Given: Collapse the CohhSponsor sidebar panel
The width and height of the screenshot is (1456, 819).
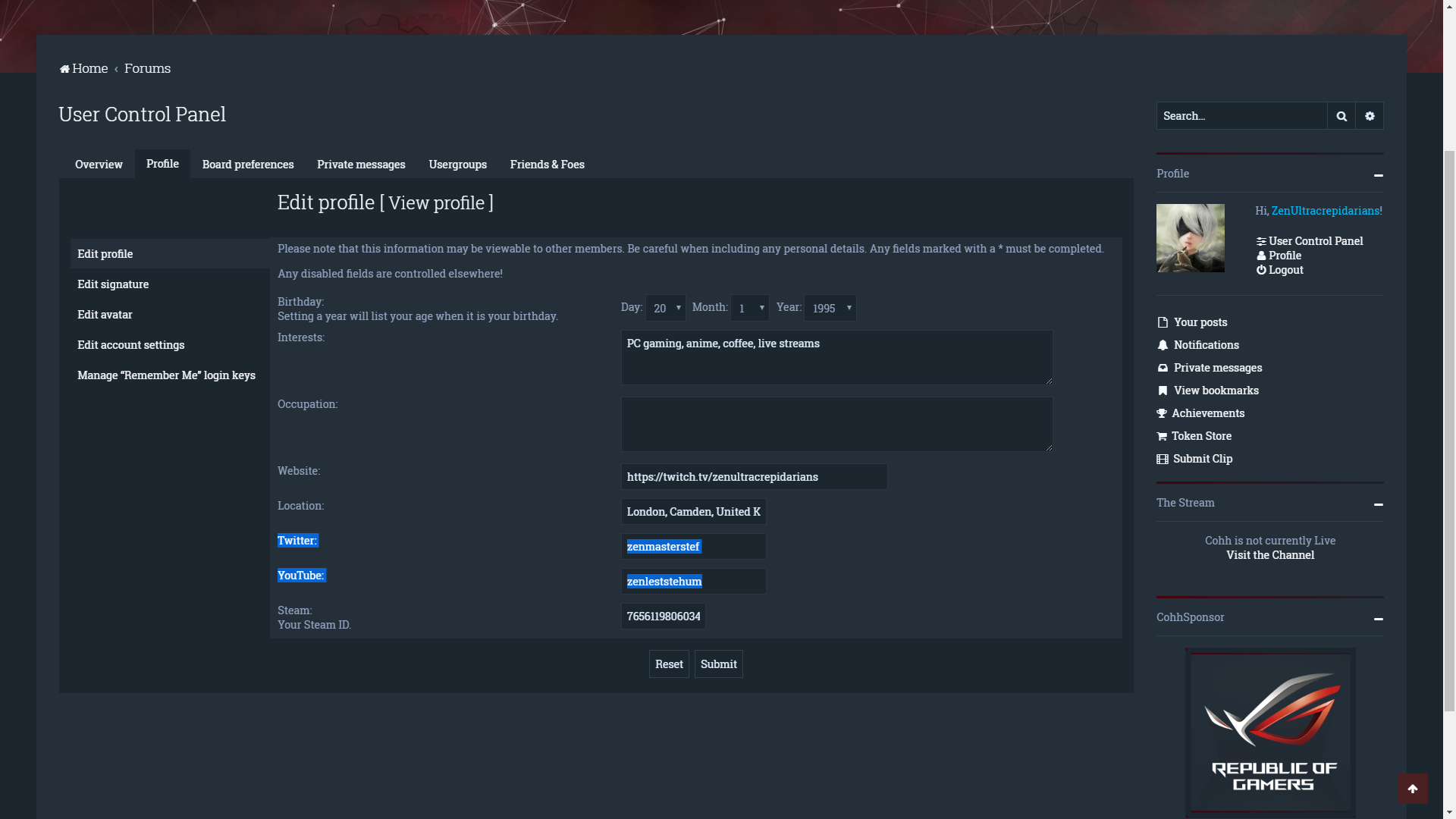Looking at the screenshot, I should pos(1378,619).
